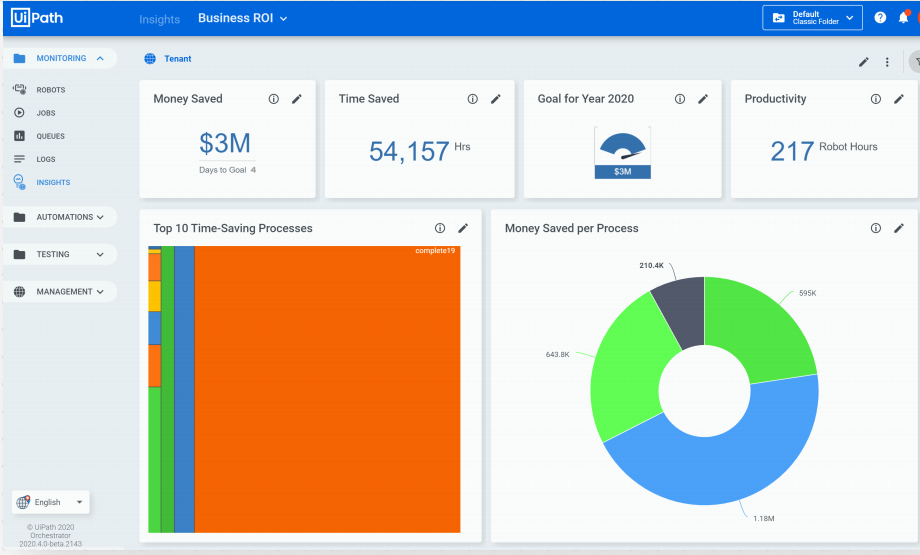Expand the Testing section

pyautogui.click(x=100, y=255)
